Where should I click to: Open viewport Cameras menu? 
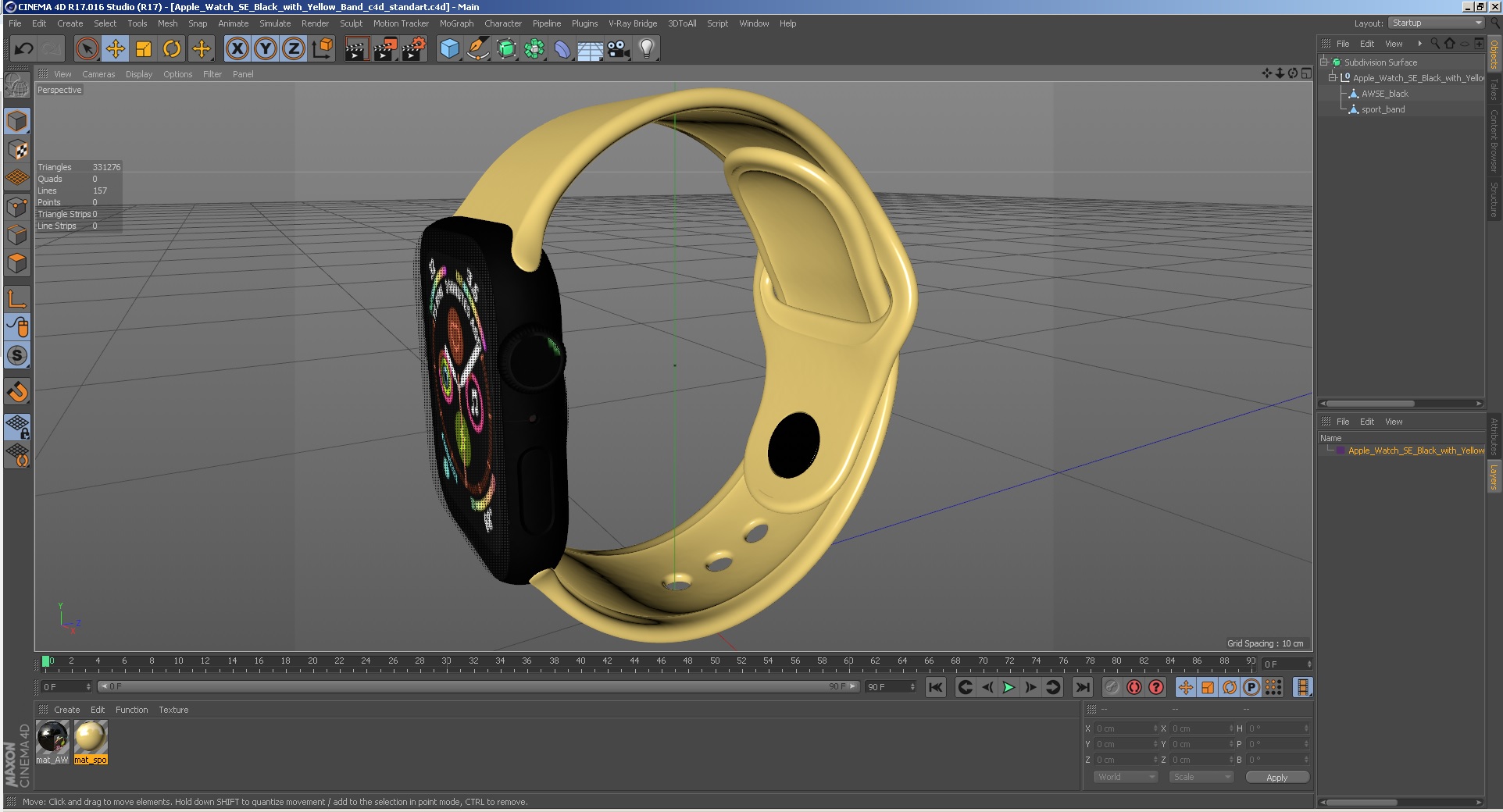[x=98, y=74]
